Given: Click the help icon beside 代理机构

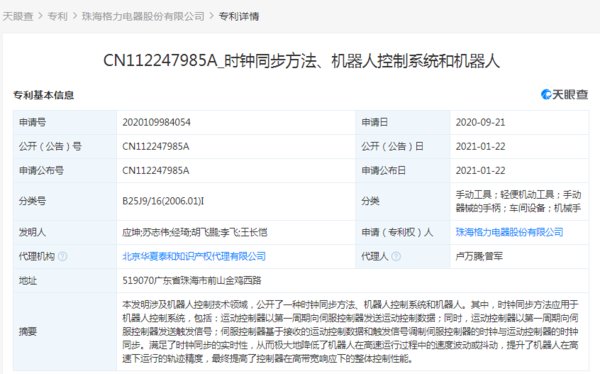Looking at the screenshot, I should pyautogui.click(x=62, y=256).
